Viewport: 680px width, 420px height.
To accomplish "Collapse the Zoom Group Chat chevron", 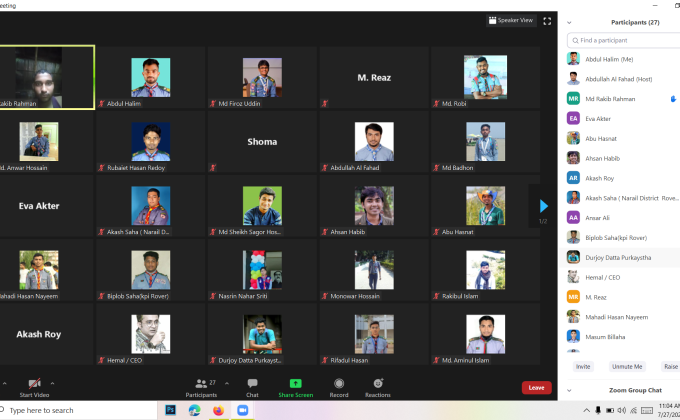I will [x=569, y=390].
